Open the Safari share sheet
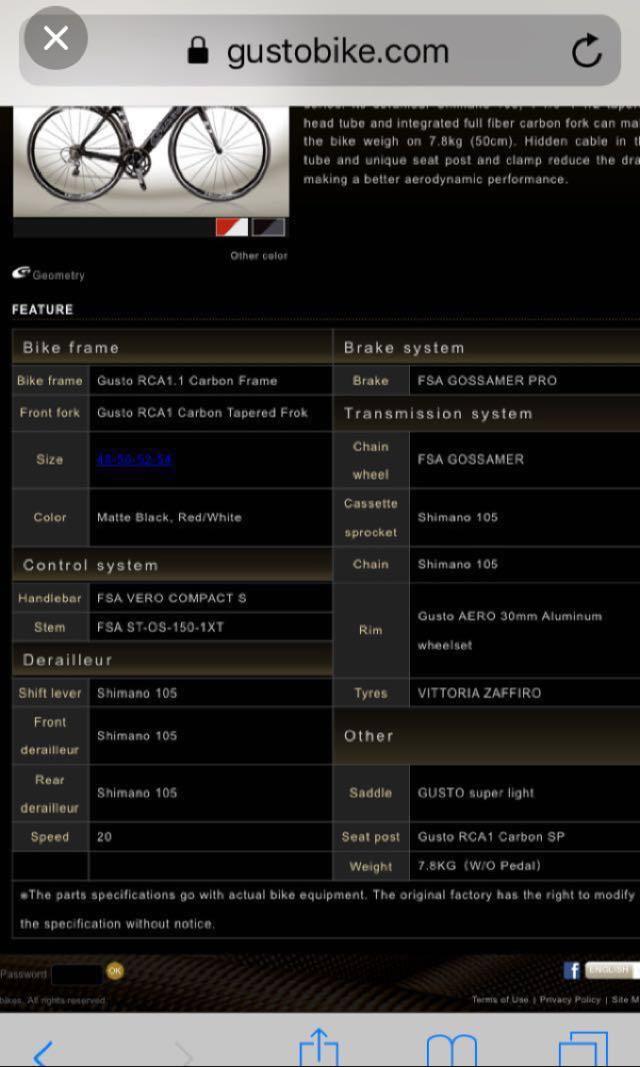The height and width of the screenshot is (1067, 640). coord(318,1047)
